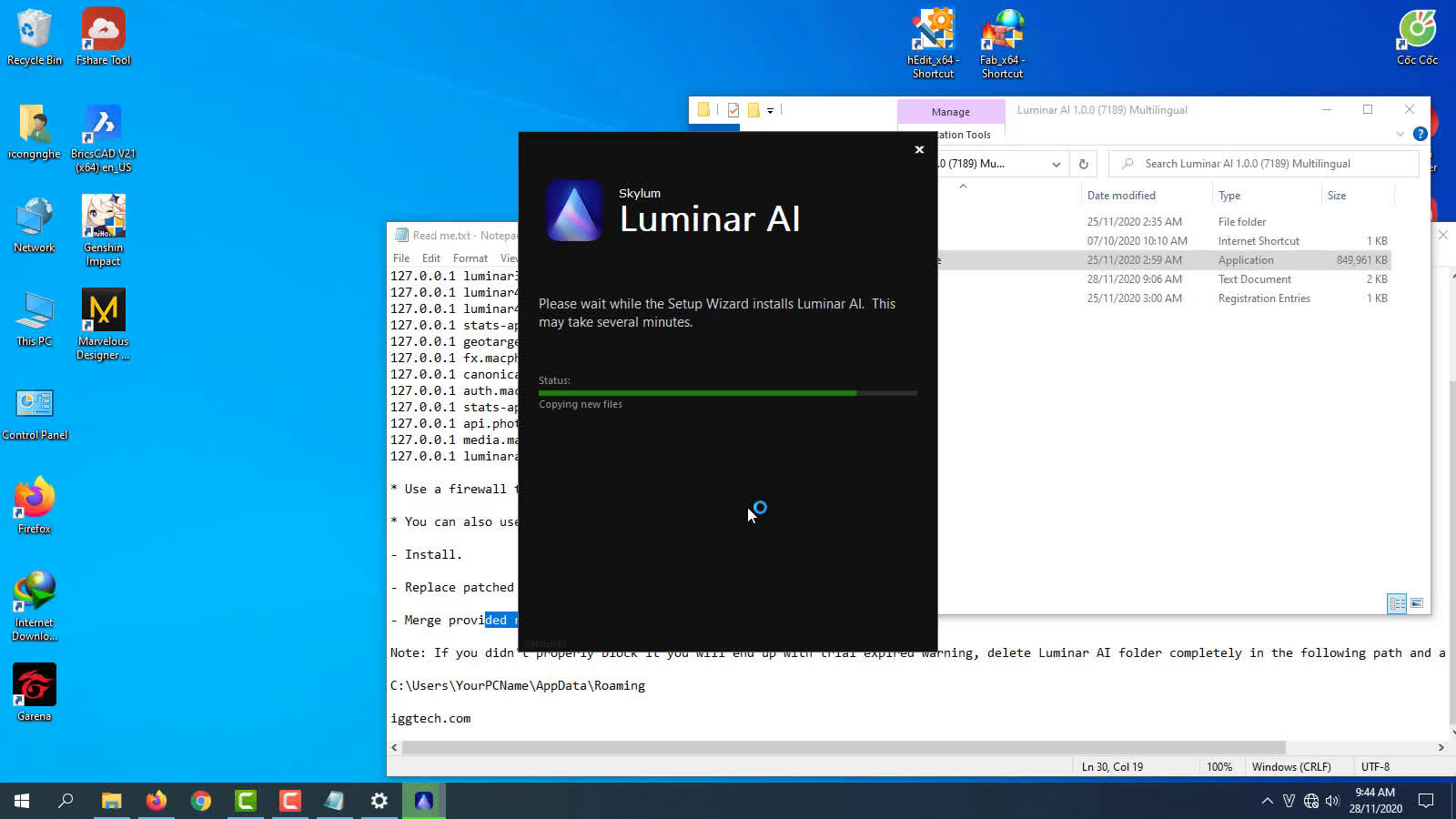
Task: Collapse the Explorer ribbon chevron
Action: tap(1400, 135)
